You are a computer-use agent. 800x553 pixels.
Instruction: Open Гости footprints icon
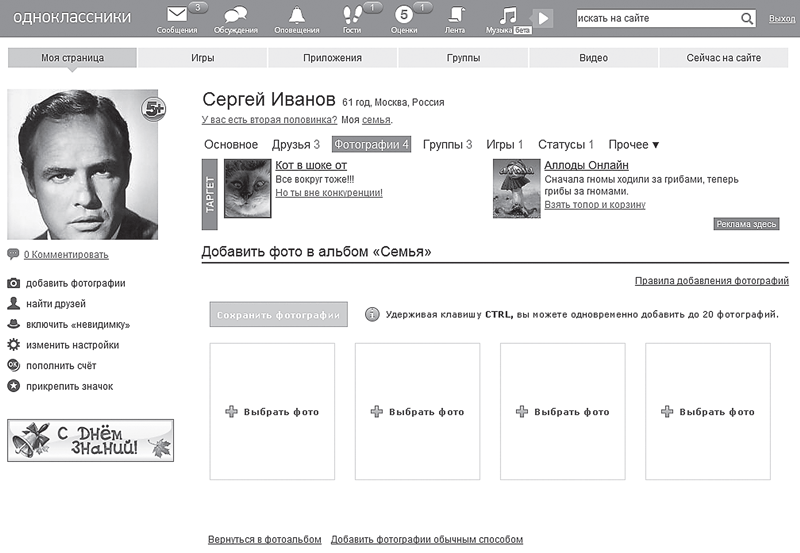coord(352,16)
